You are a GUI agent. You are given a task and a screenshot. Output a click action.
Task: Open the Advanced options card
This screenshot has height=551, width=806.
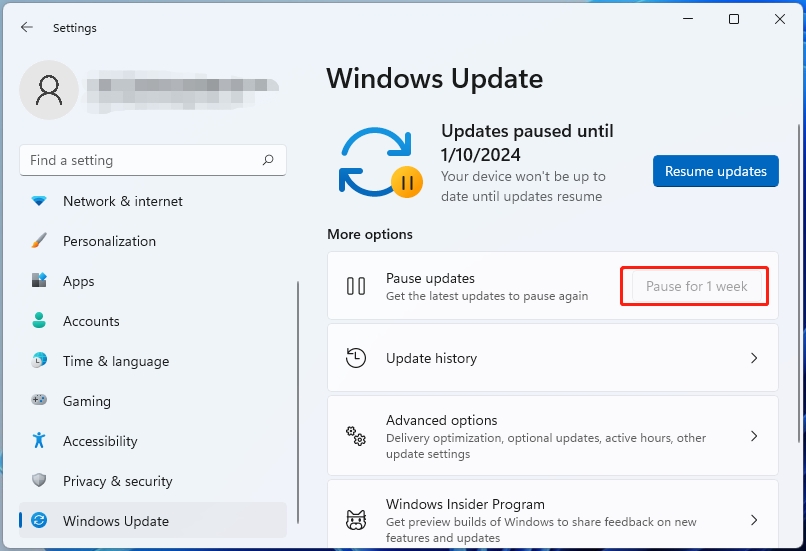coord(553,436)
